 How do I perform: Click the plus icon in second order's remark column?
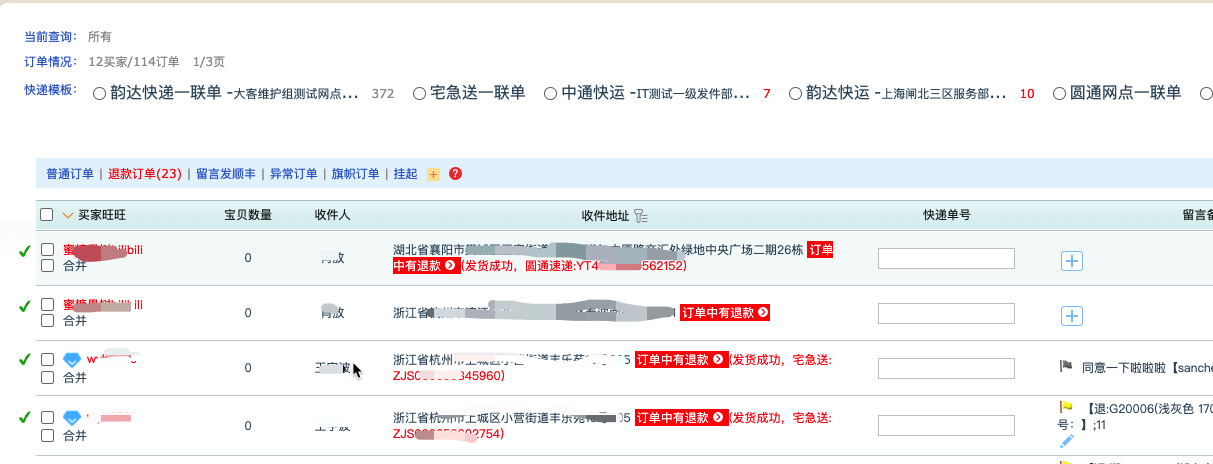1071,316
